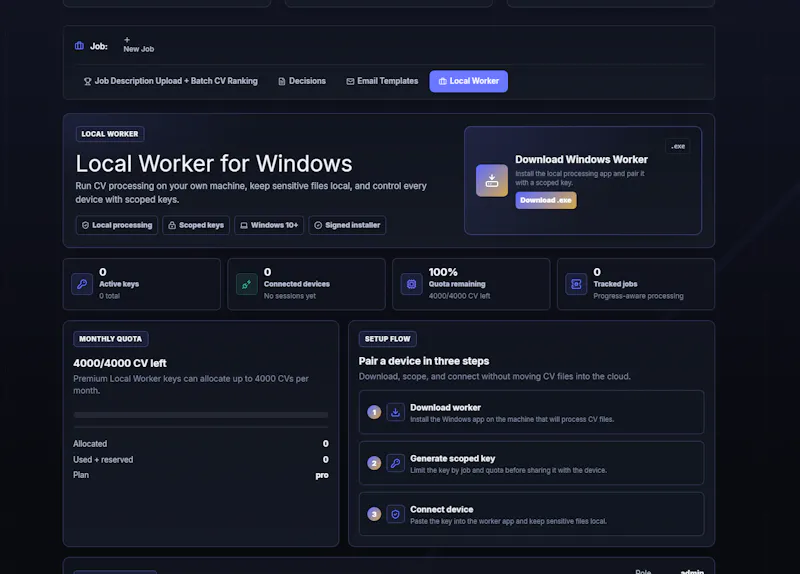
Task: Click the laptop icon in Windows 10+ chip
Action: pyautogui.click(x=244, y=226)
